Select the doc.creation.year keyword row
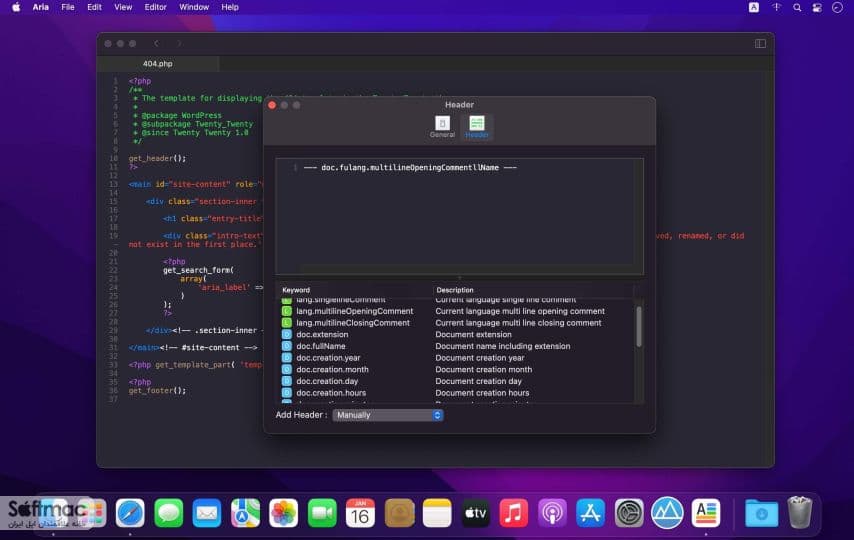Screen dimensions: 854x540 pos(456,358)
